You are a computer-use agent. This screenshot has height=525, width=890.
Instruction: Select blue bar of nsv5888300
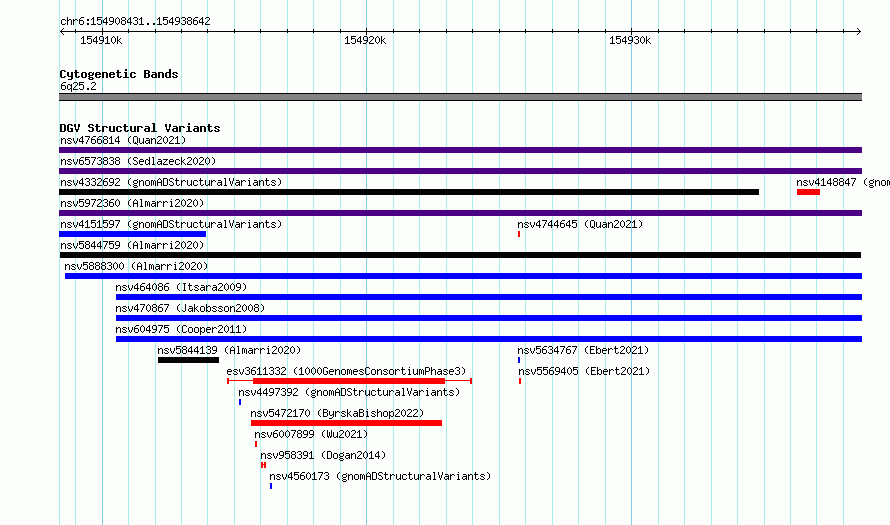click(463, 276)
